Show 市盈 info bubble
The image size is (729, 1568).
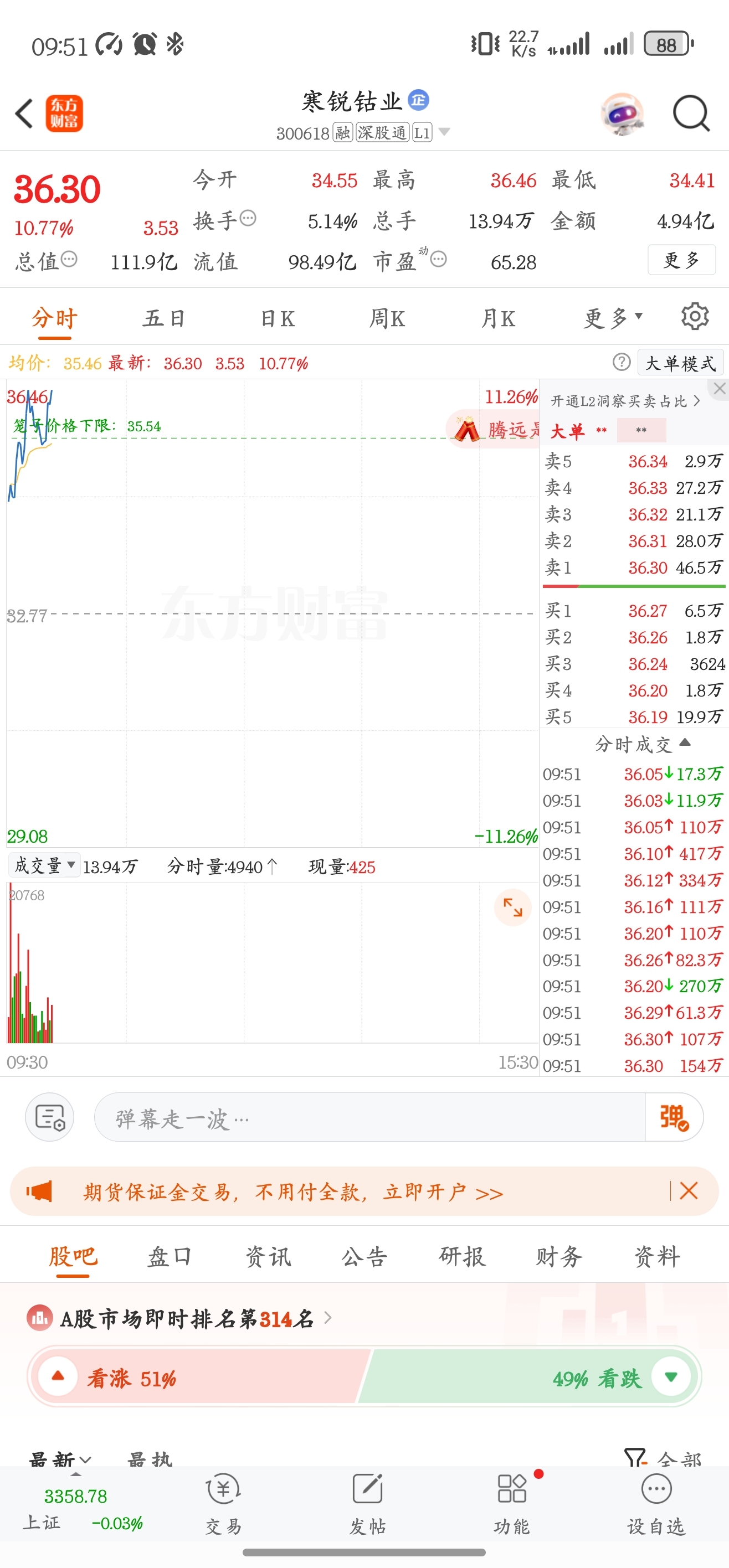click(439, 259)
